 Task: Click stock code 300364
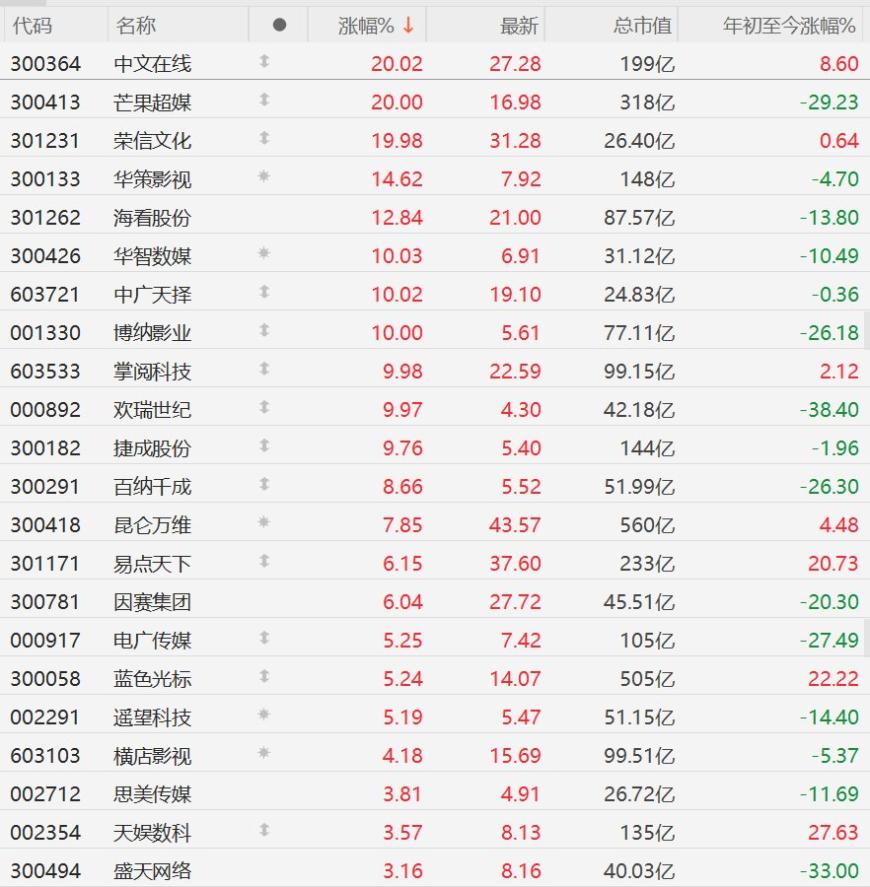(45, 64)
